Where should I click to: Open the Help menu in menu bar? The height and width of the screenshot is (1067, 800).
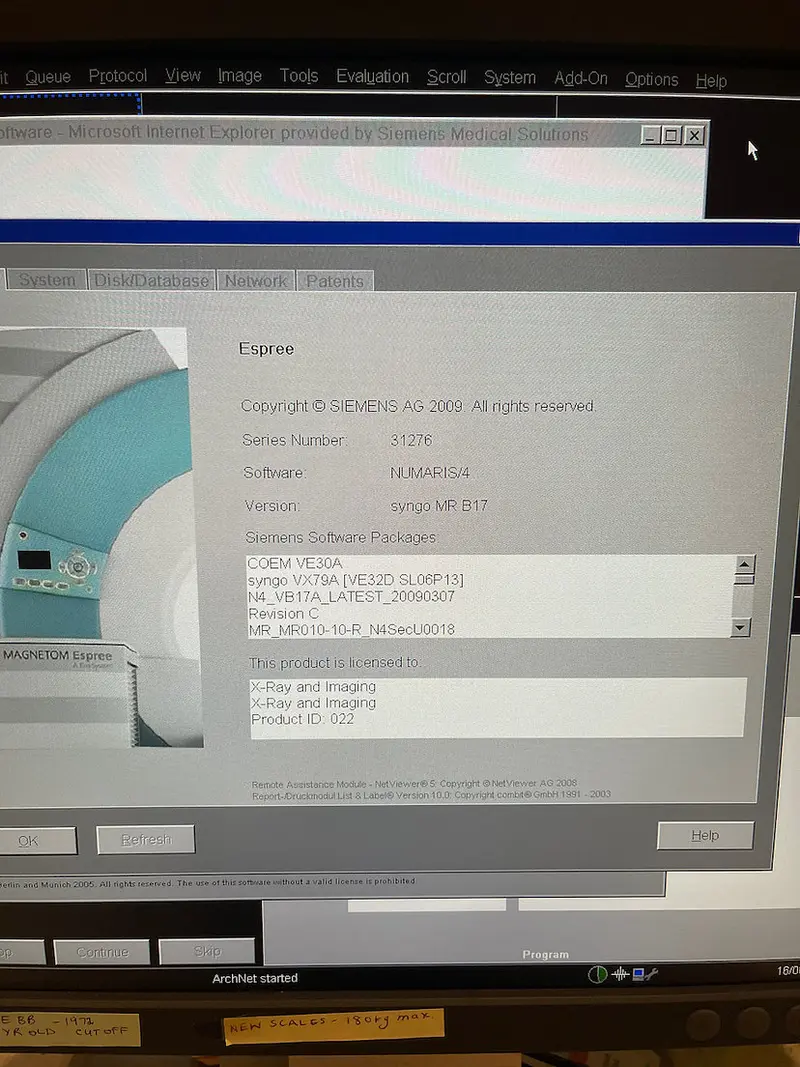[711, 81]
